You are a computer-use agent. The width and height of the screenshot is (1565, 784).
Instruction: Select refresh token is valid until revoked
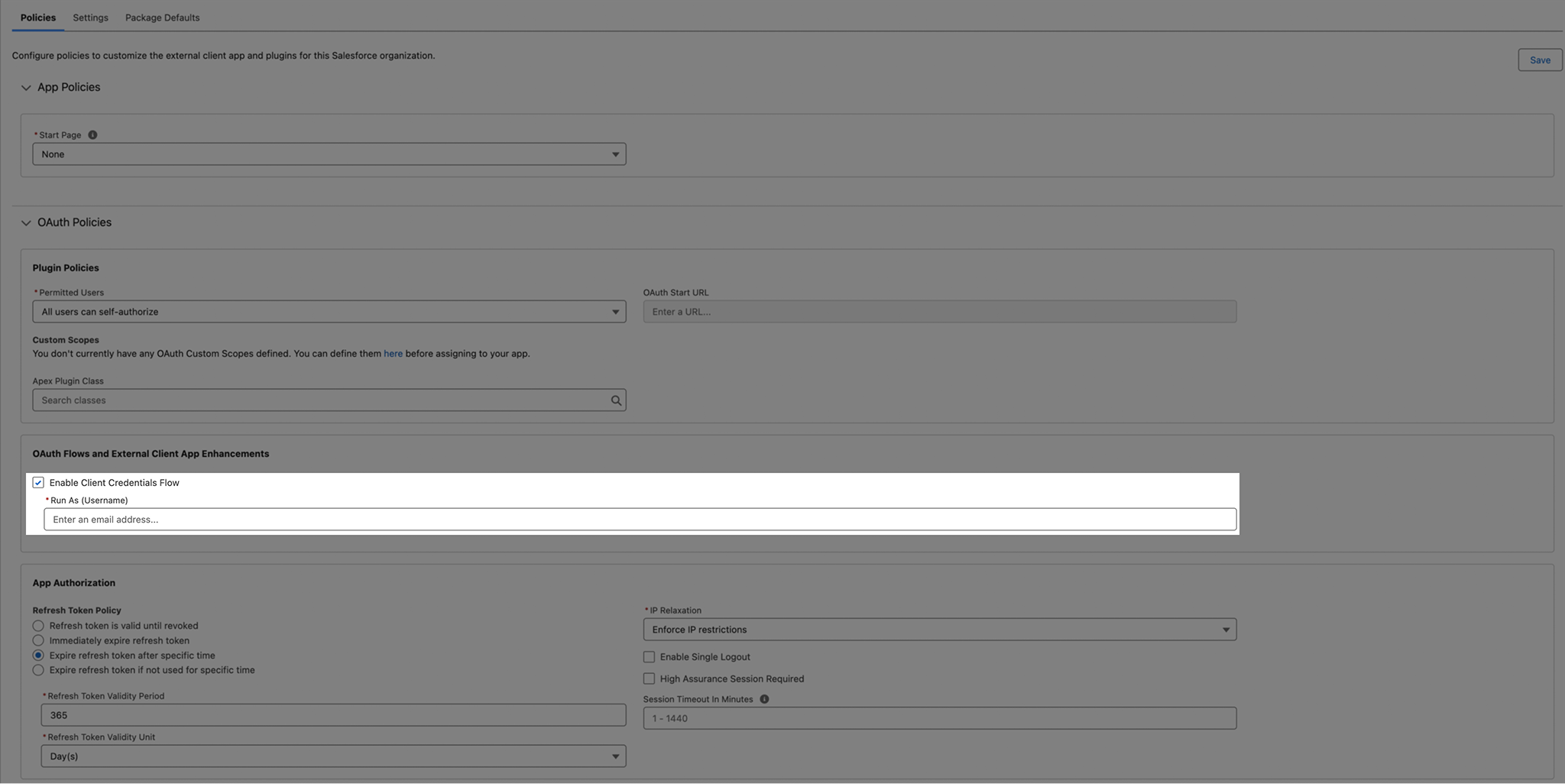coord(38,626)
